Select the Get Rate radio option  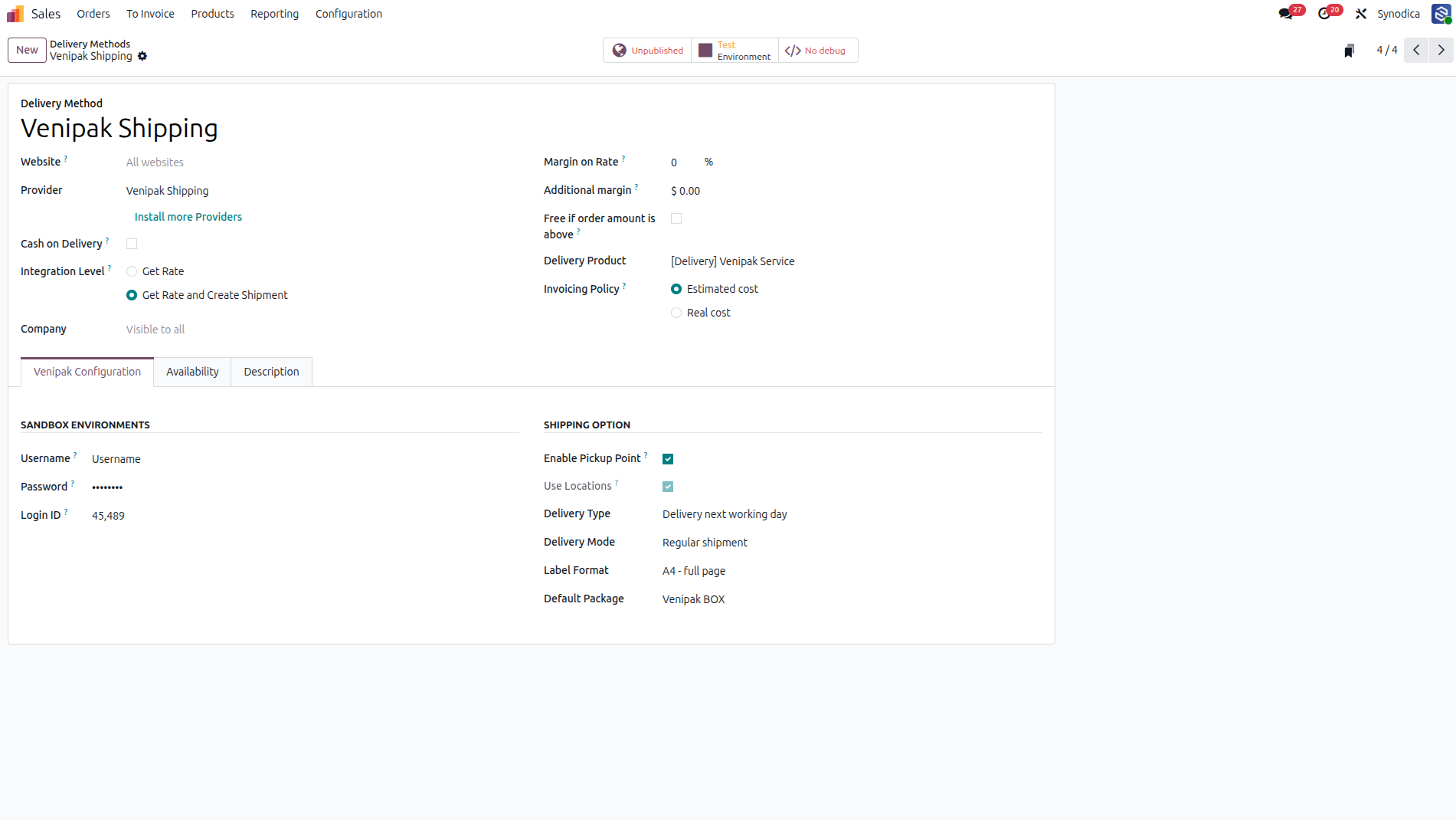coord(132,271)
